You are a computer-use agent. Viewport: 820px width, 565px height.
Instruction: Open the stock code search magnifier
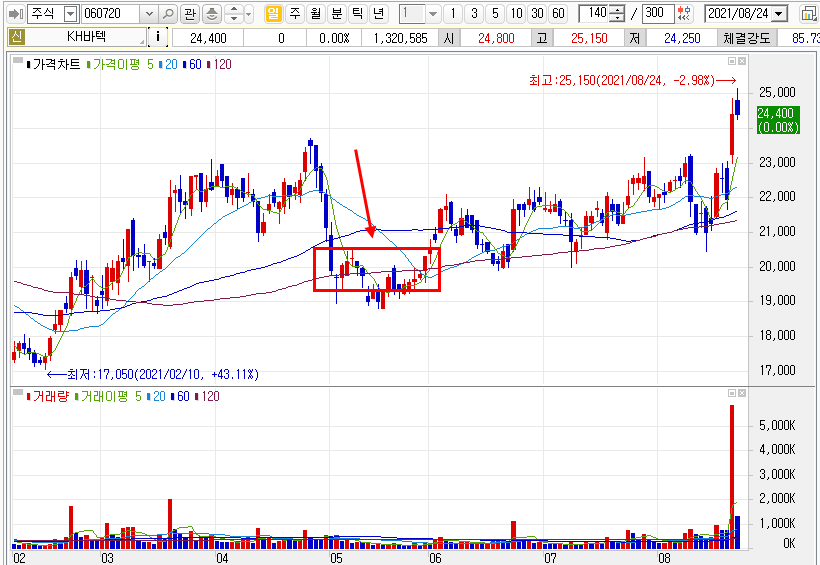tap(167, 14)
